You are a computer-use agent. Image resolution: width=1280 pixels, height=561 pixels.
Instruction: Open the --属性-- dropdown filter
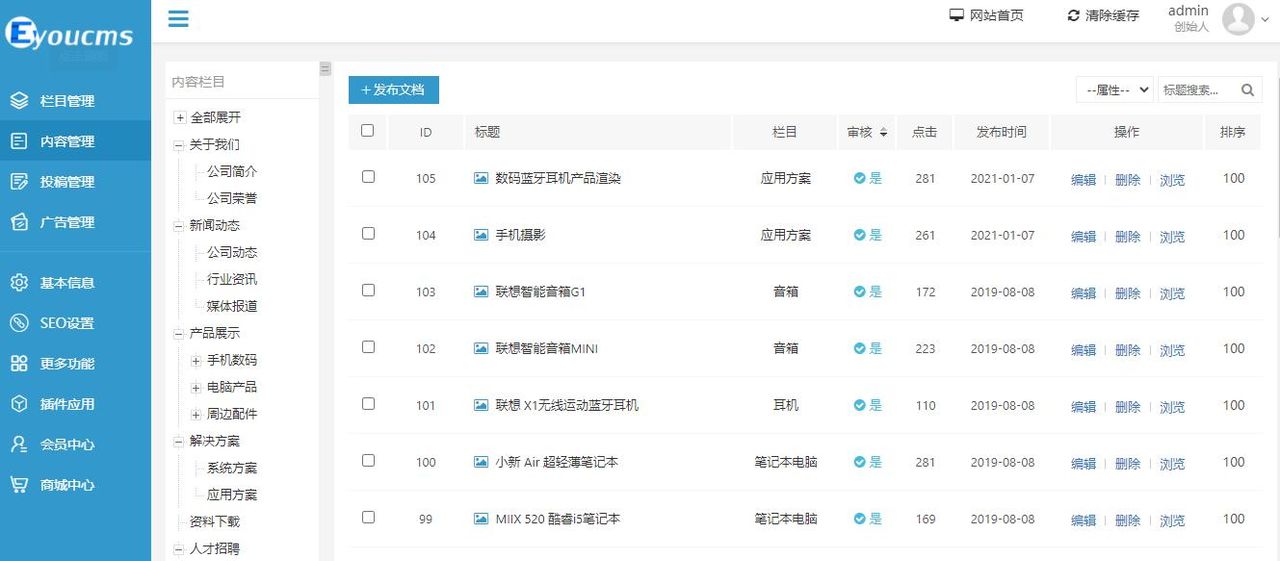click(x=1114, y=89)
